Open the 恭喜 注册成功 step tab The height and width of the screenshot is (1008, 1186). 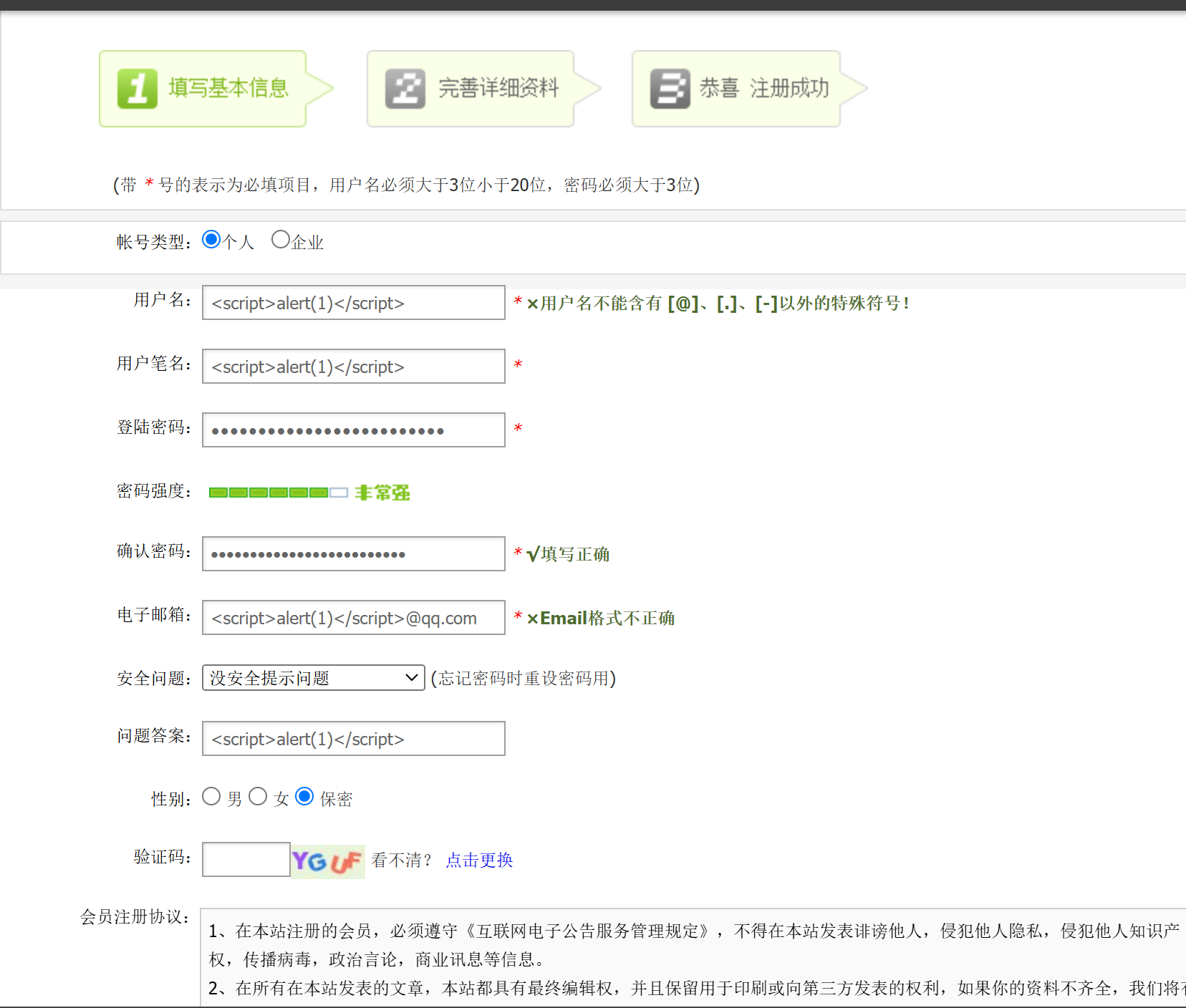click(749, 89)
